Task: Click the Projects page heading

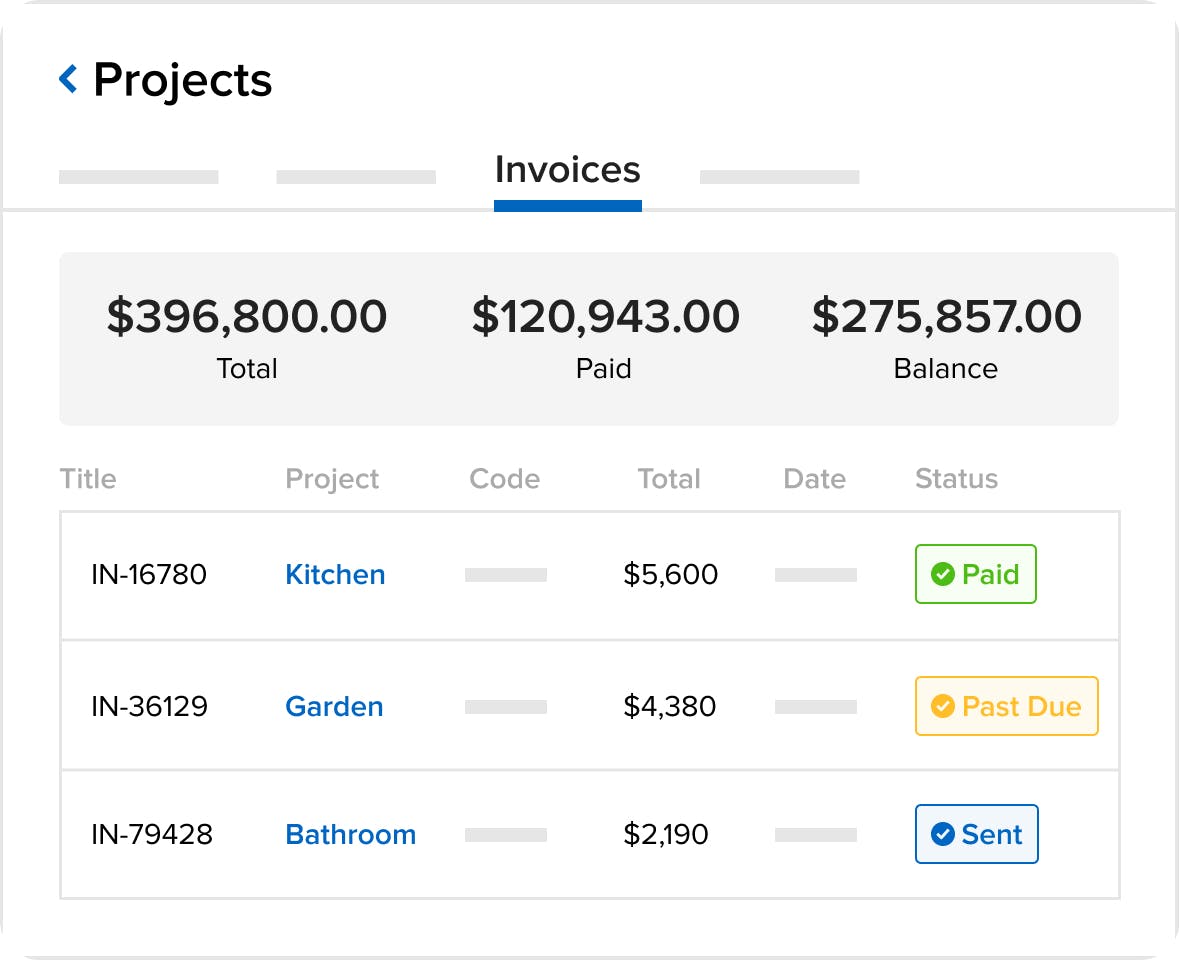Action: coord(182,80)
